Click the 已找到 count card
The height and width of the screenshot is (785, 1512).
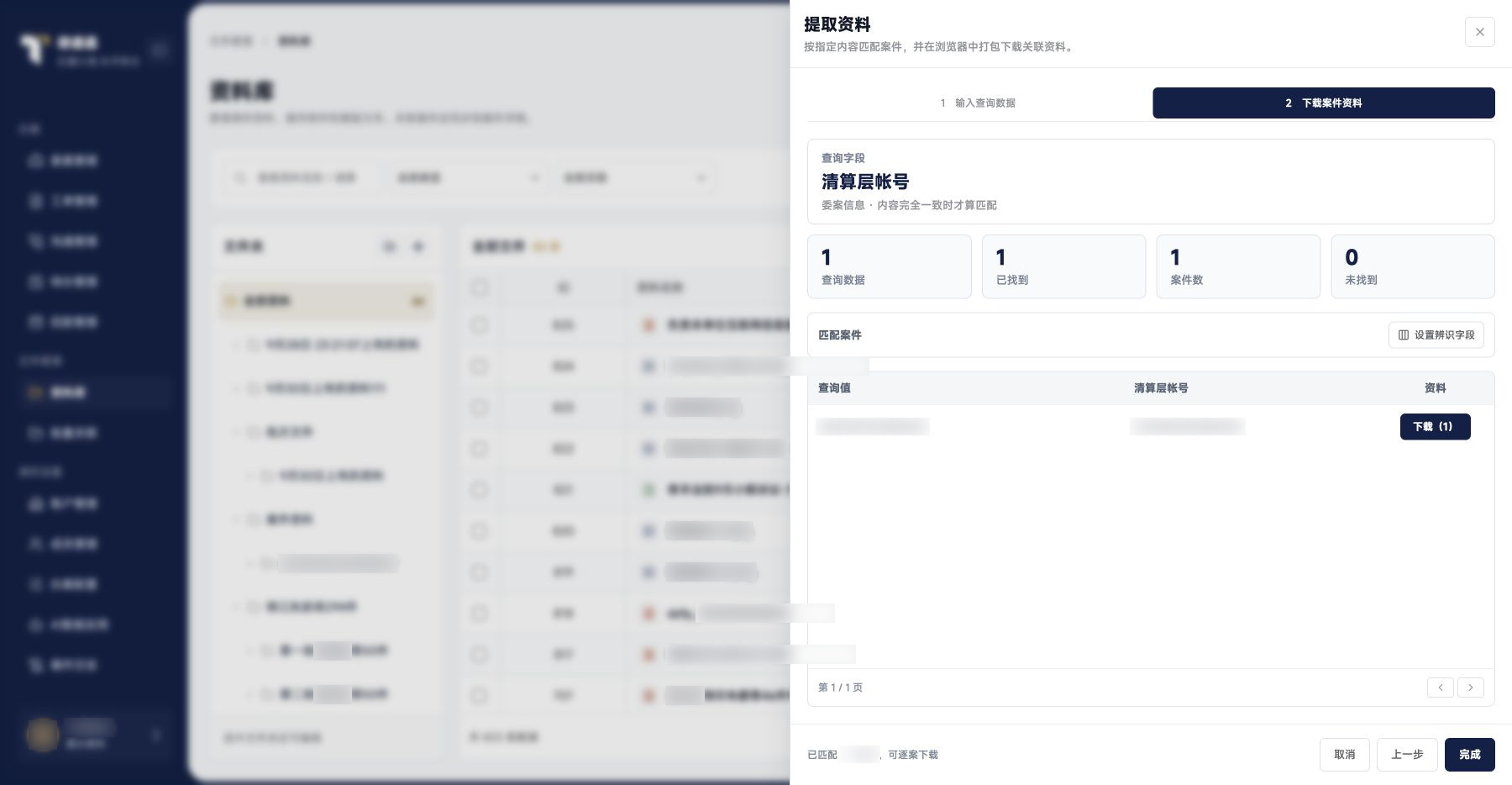(x=1063, y=266)
